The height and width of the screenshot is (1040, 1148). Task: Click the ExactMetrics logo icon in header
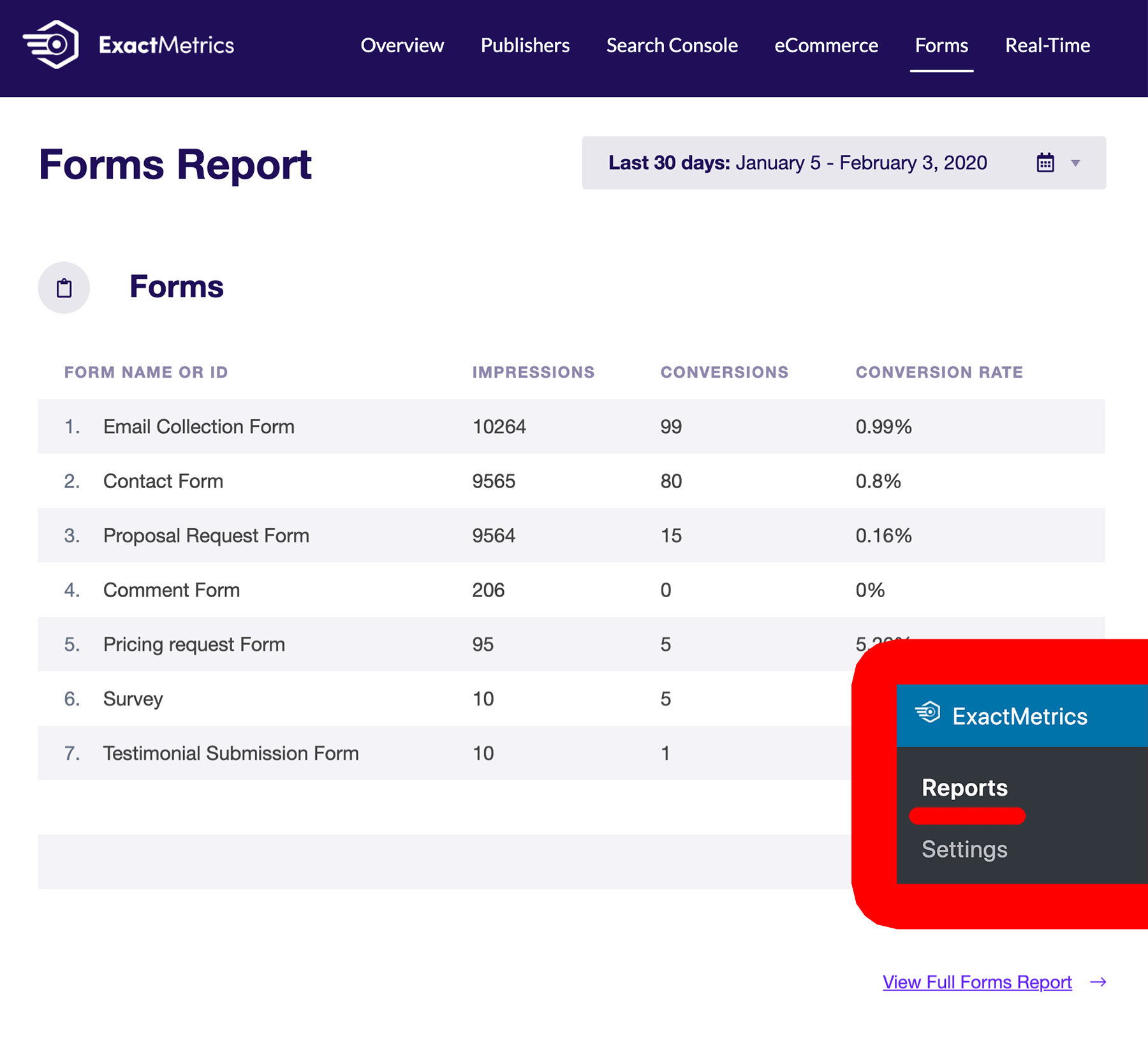[52, 45]
